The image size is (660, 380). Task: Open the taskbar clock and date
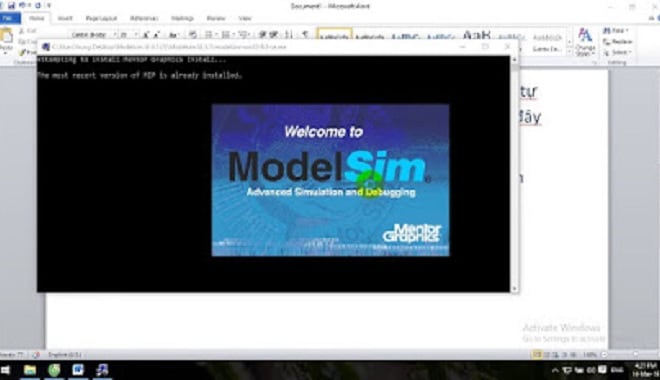(645, 370)
